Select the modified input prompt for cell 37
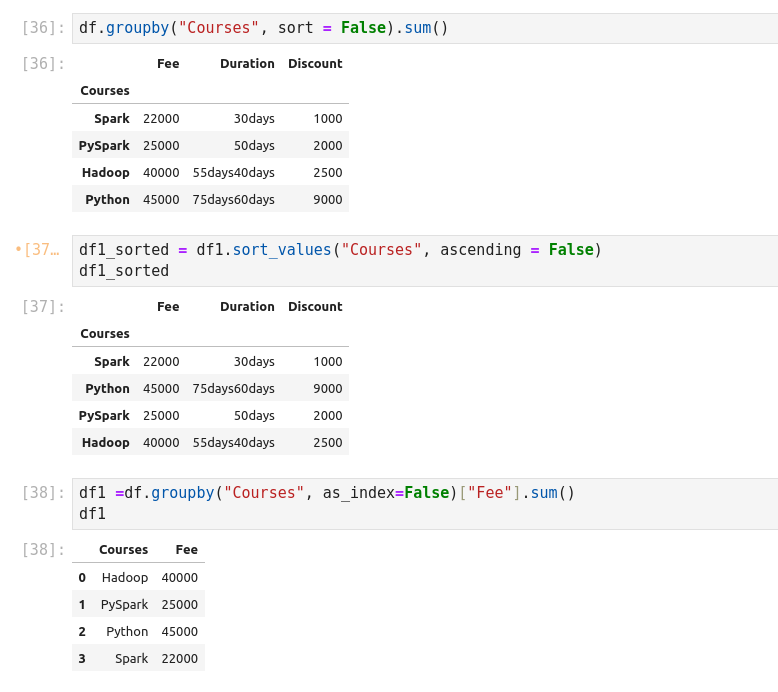 40,249
